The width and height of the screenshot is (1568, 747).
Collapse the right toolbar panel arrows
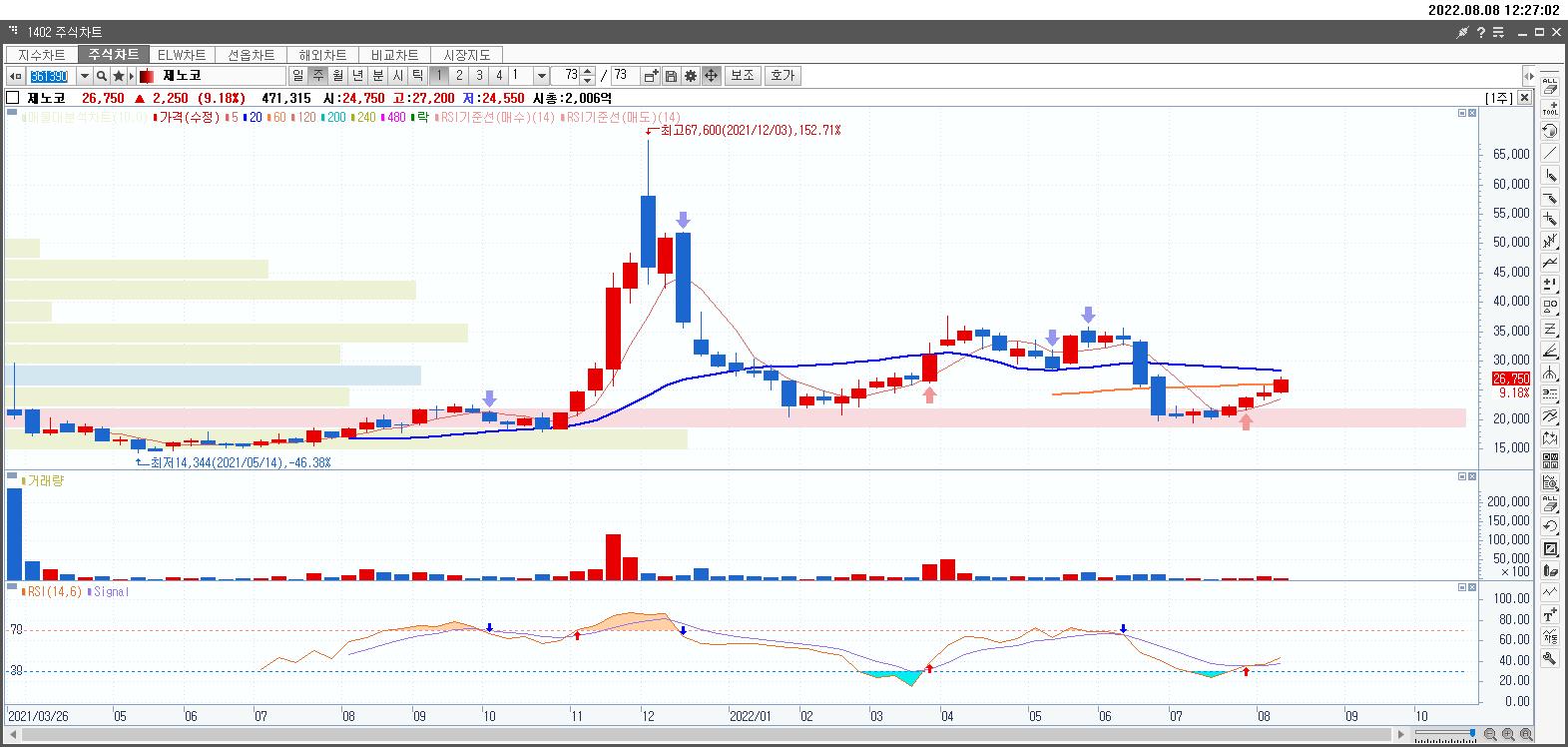[x=1529, y=77]
